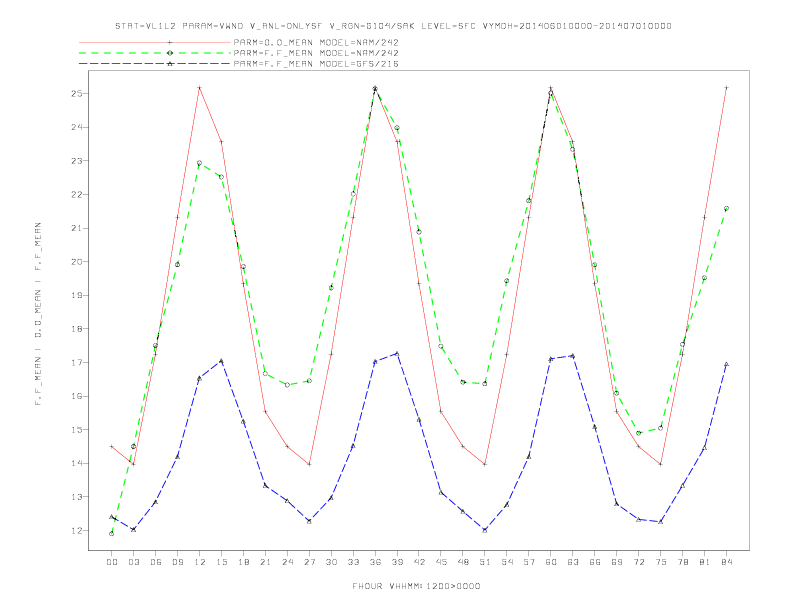Image resolution: width=792 pixels, height=612 pixels.
Task: Click x-axis tick label 48
Action: [463, 562]
